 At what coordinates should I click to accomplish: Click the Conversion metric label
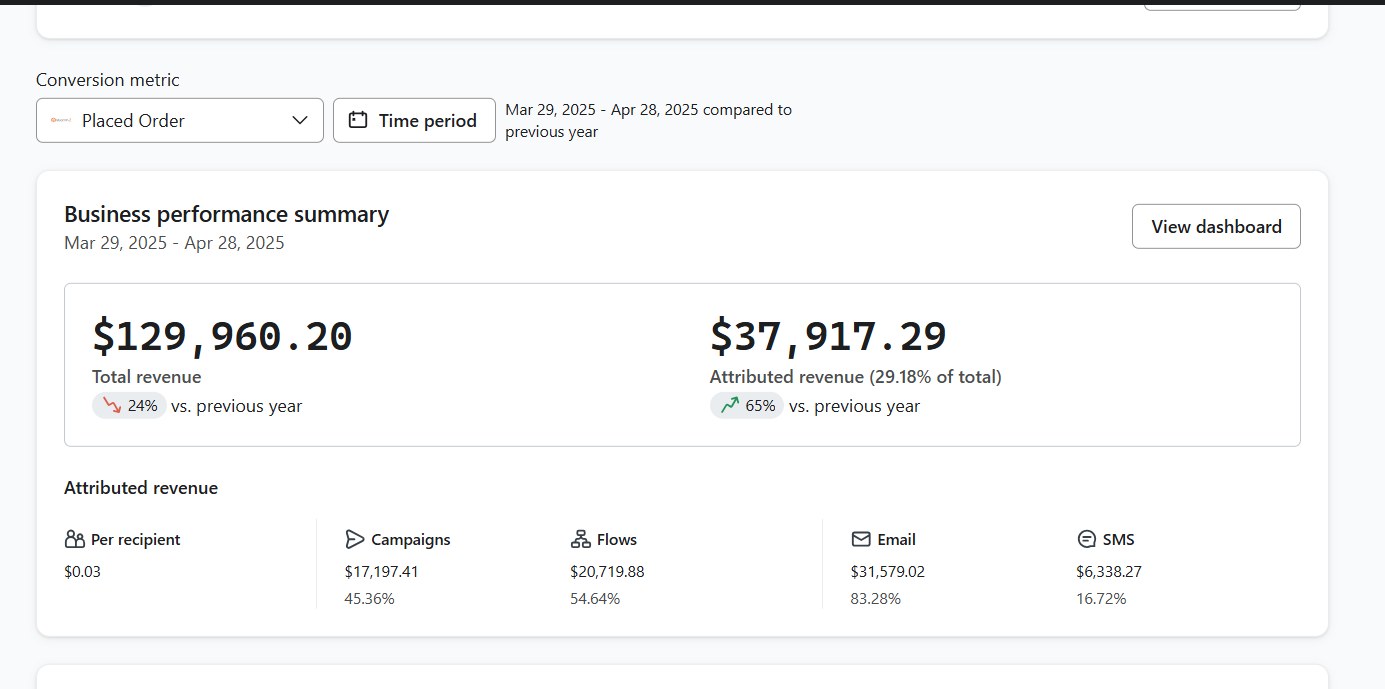click(x=108, y=80)
